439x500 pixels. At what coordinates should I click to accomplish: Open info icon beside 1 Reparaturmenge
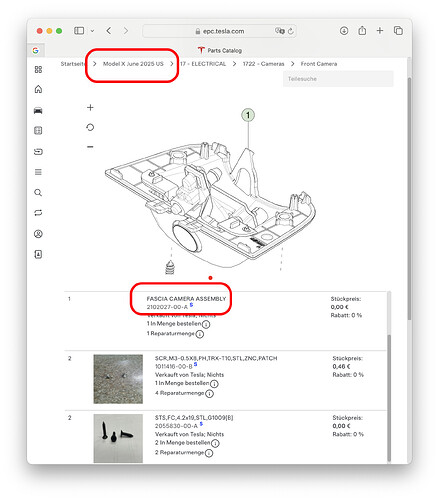point(199,334)
